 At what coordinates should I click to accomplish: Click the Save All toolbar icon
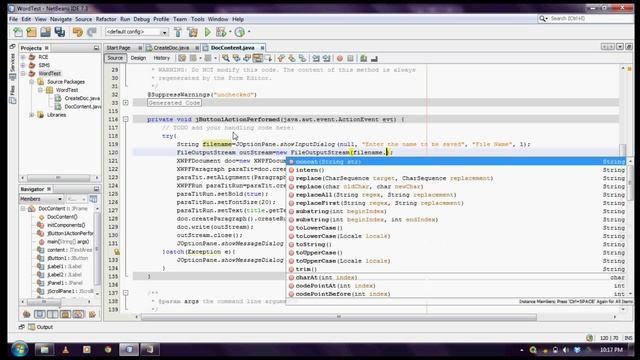click(60, 32)
